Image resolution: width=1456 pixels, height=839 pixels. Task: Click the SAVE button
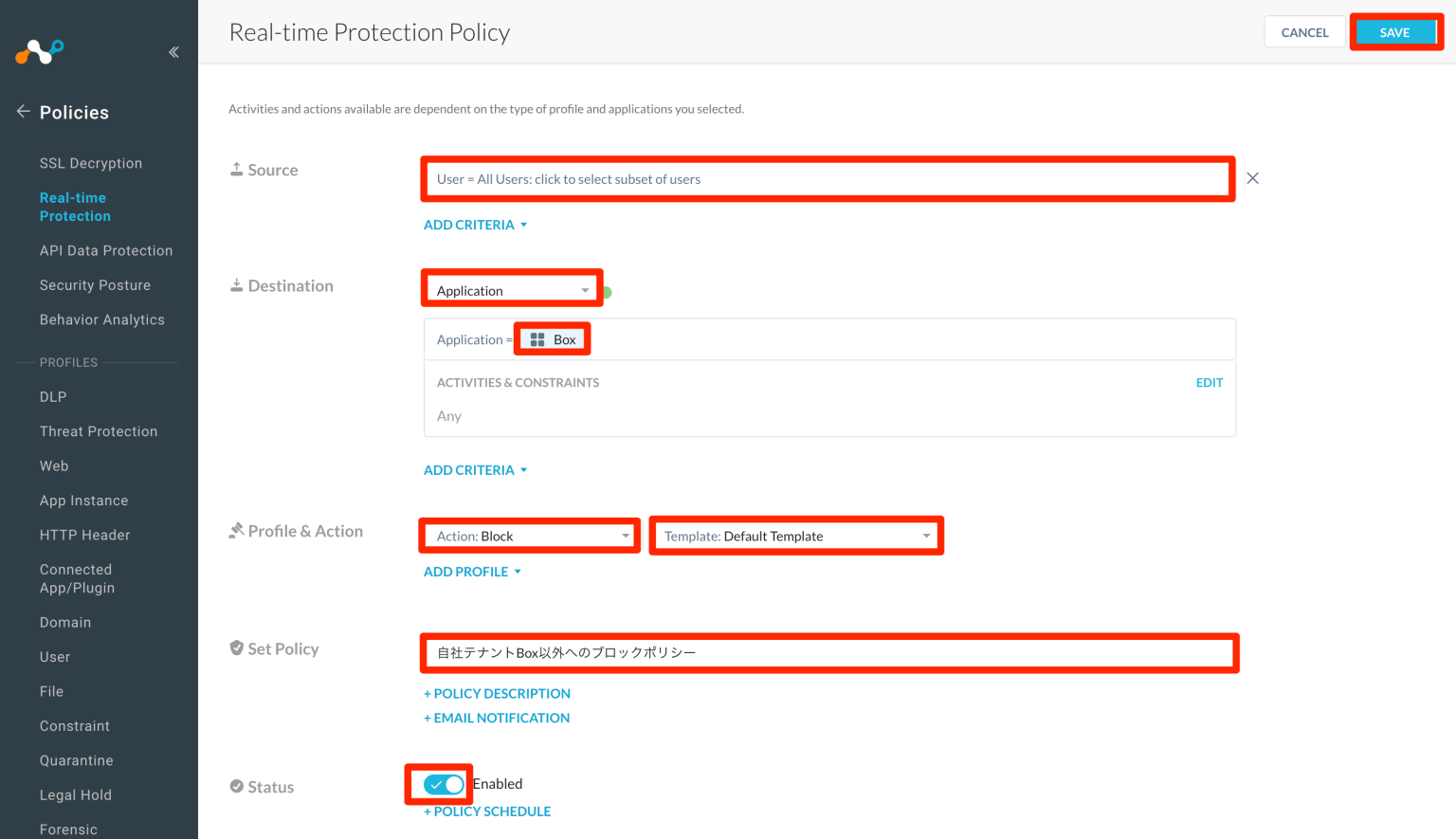pos(1395,31)
